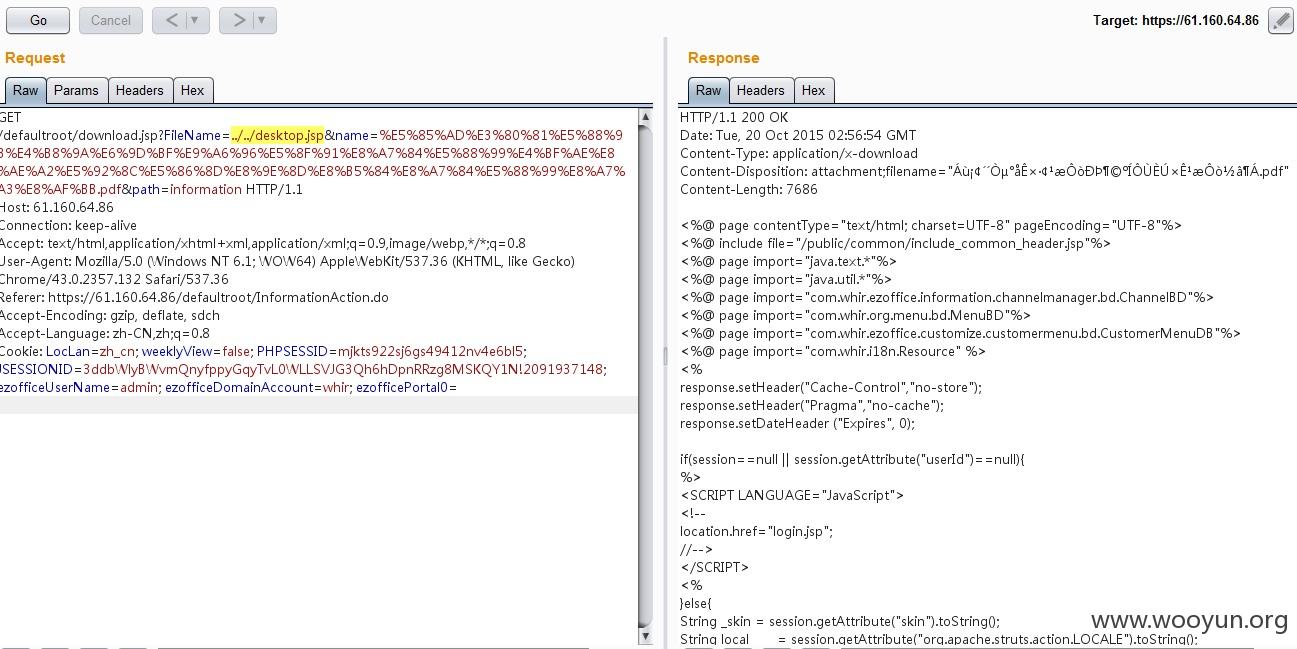Switch to the Response Headers tab

point(760,90)
